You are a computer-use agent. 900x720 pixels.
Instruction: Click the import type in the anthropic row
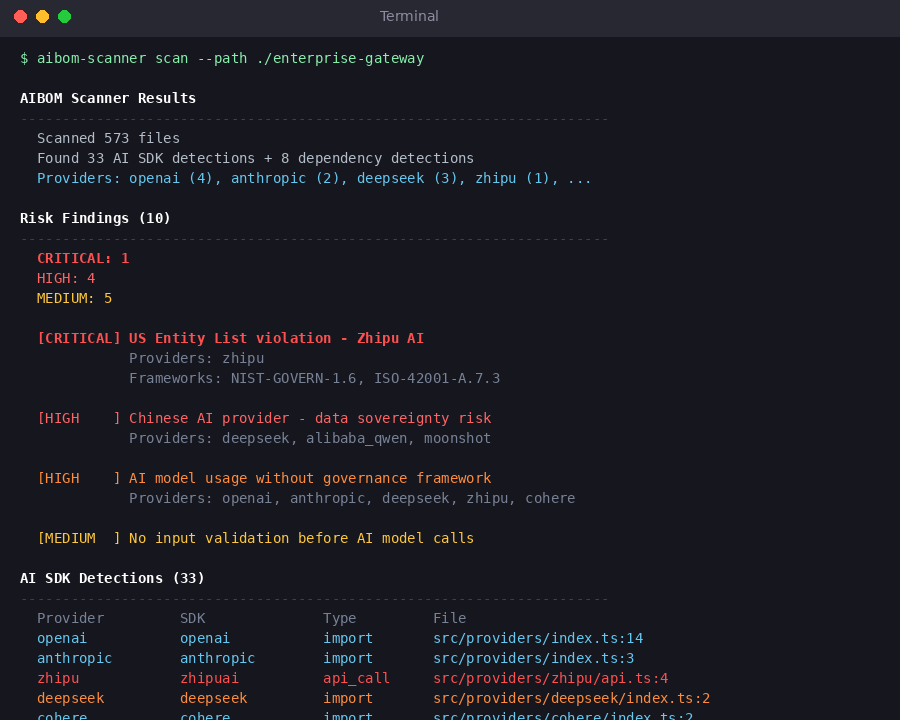click(x=348, y=659)
